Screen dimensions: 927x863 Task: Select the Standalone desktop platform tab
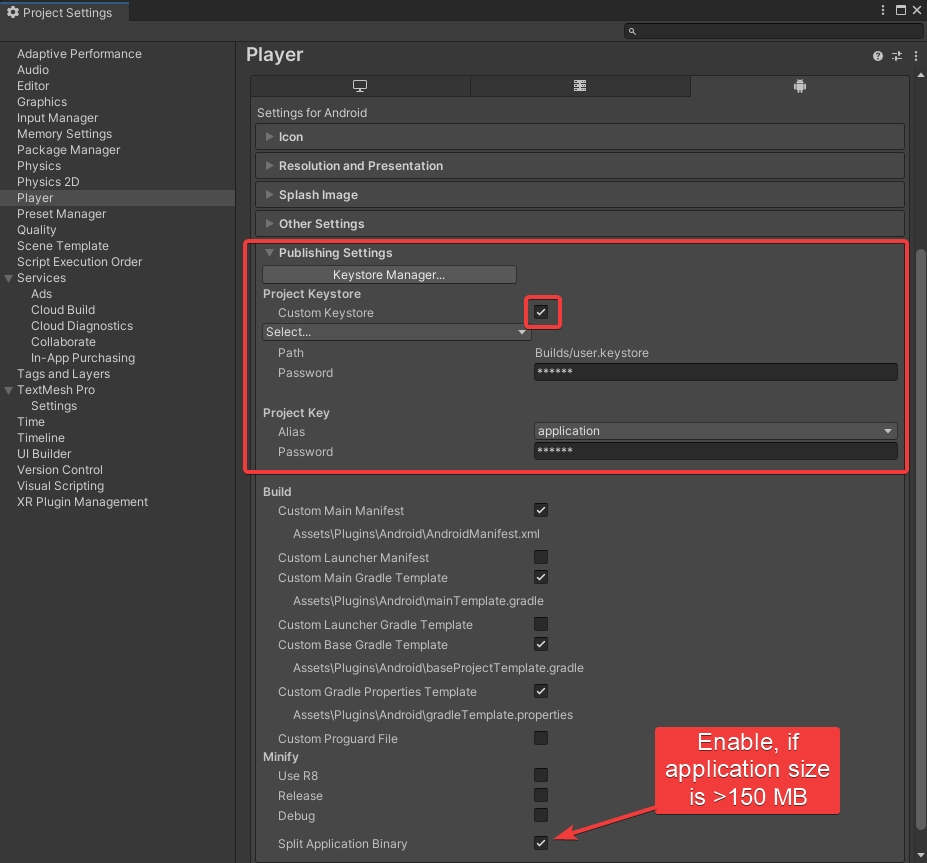(x=360, y=86)
